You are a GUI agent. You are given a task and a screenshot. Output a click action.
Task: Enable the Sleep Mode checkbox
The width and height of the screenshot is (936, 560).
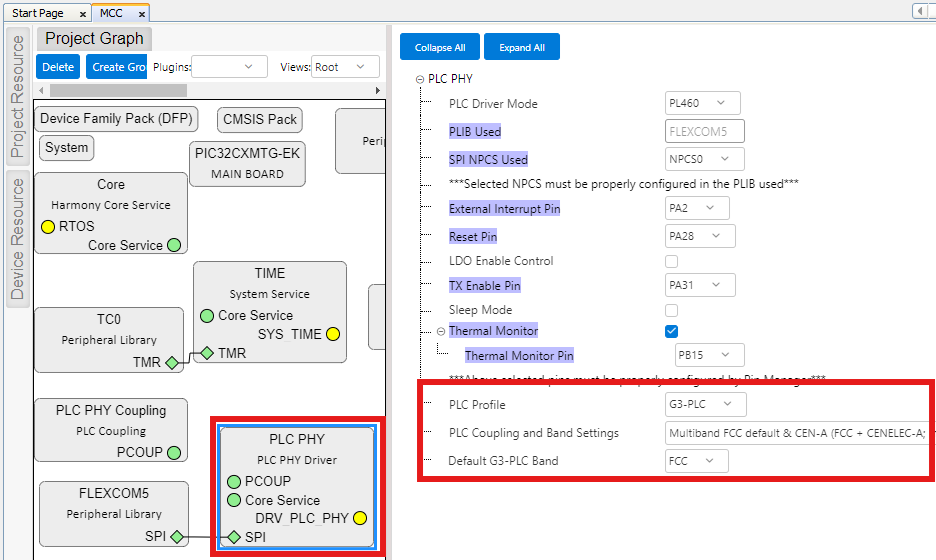pyautogui.click(x=672, y=310)
